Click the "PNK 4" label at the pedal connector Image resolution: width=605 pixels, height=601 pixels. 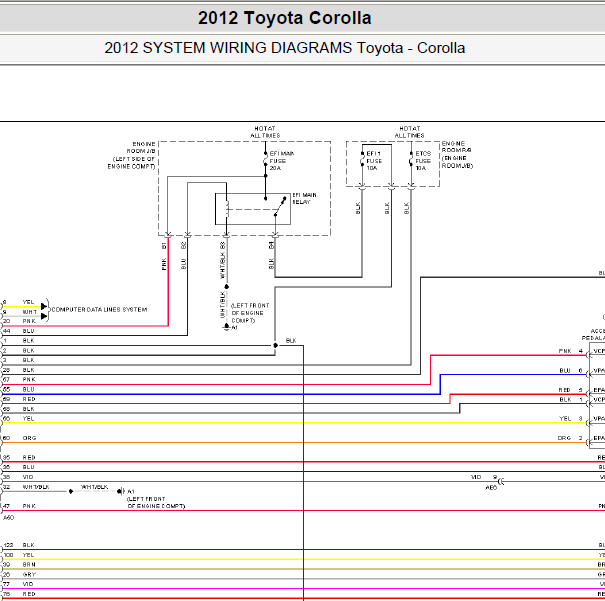click(x=571, y=351)
